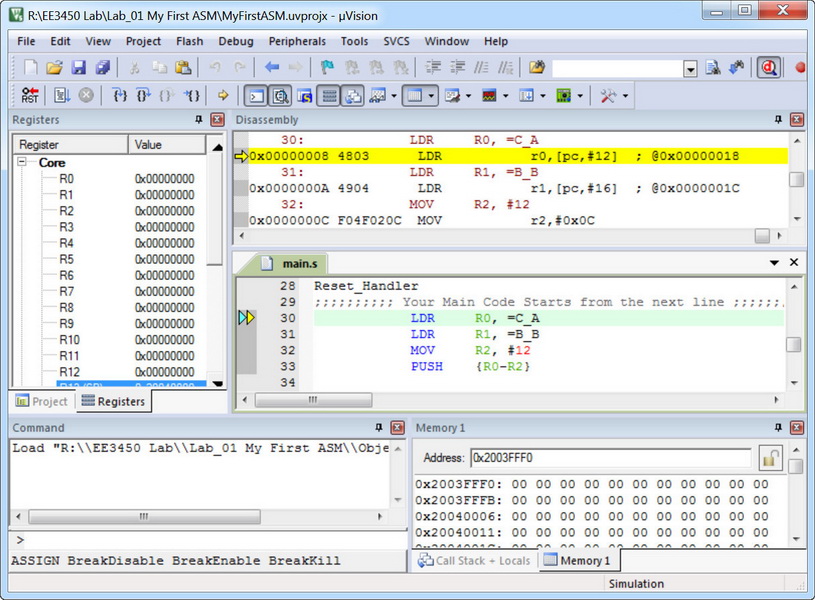Click the Reset CPU (RST) icon

coord(30,95)
